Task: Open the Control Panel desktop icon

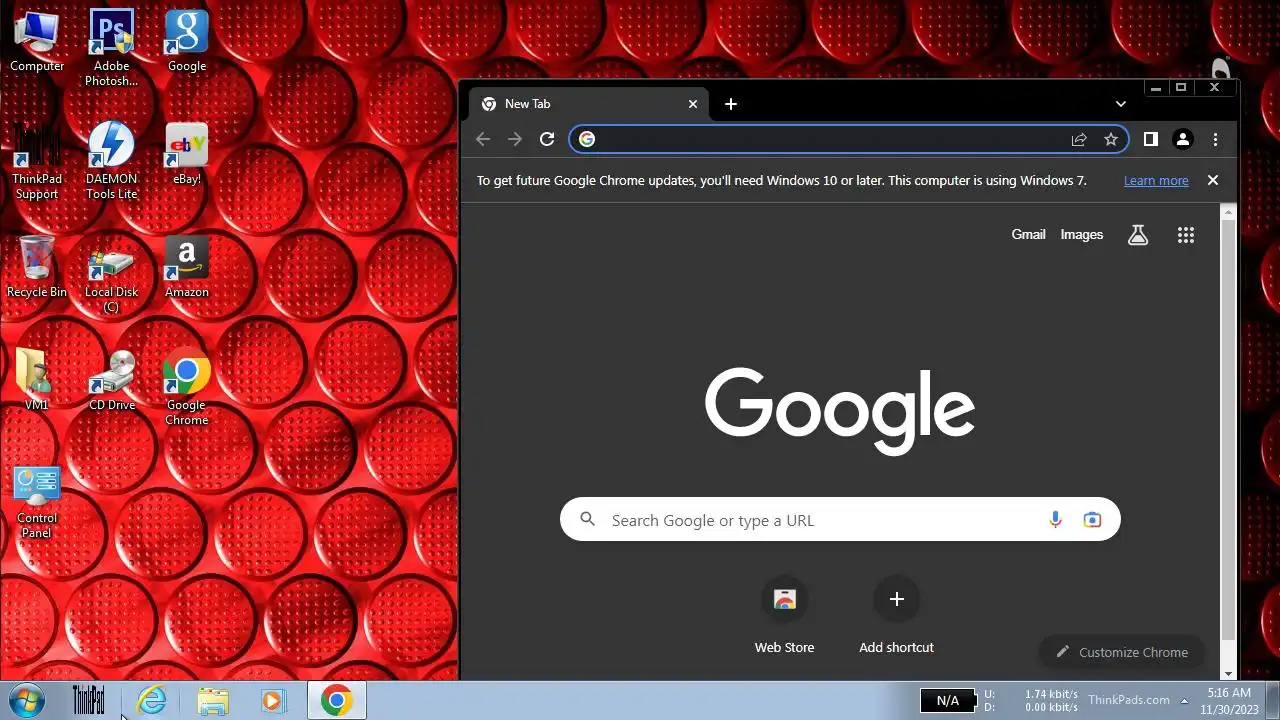Action: (x=37, y=502)
